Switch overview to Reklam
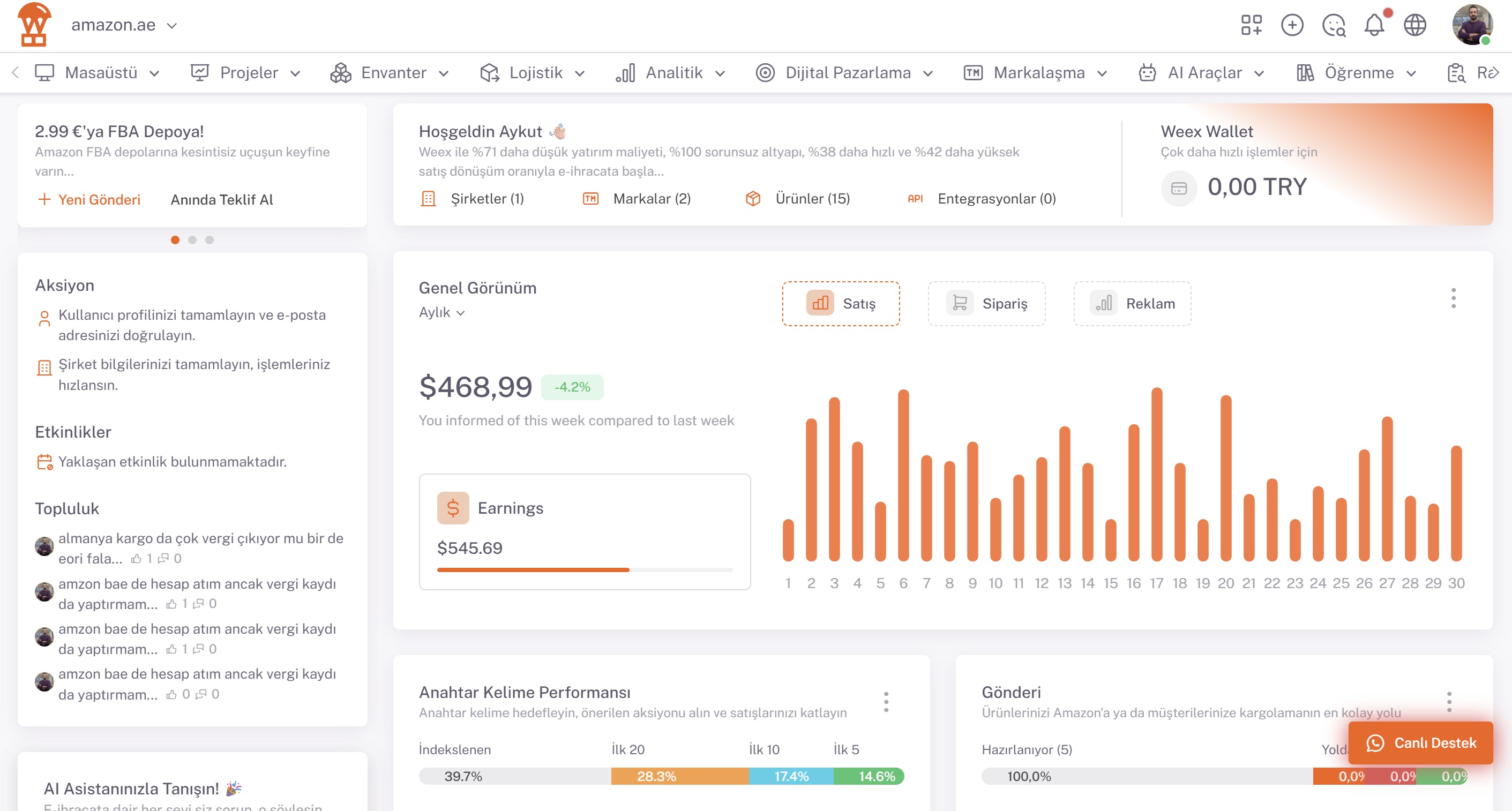This screenshot has width=1512, height=811. pyautogui.click(x=1132, y=303)
